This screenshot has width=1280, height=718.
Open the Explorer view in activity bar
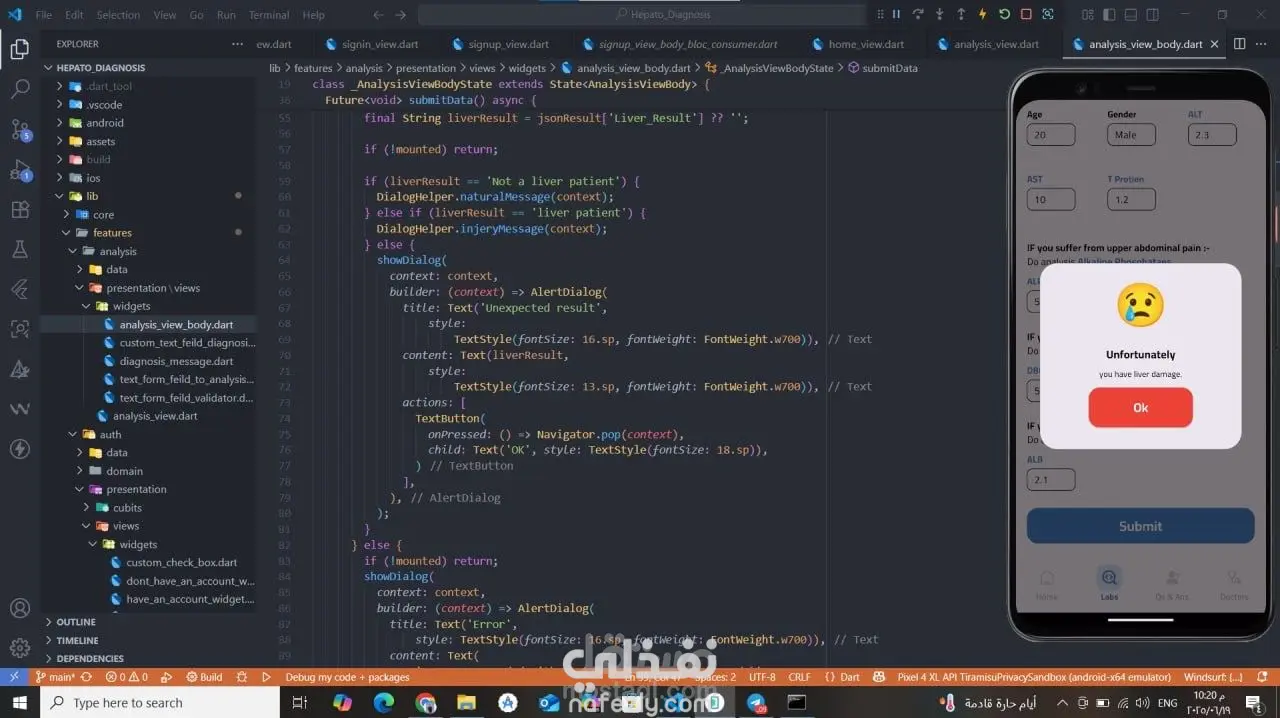click(x=19, y=48)
